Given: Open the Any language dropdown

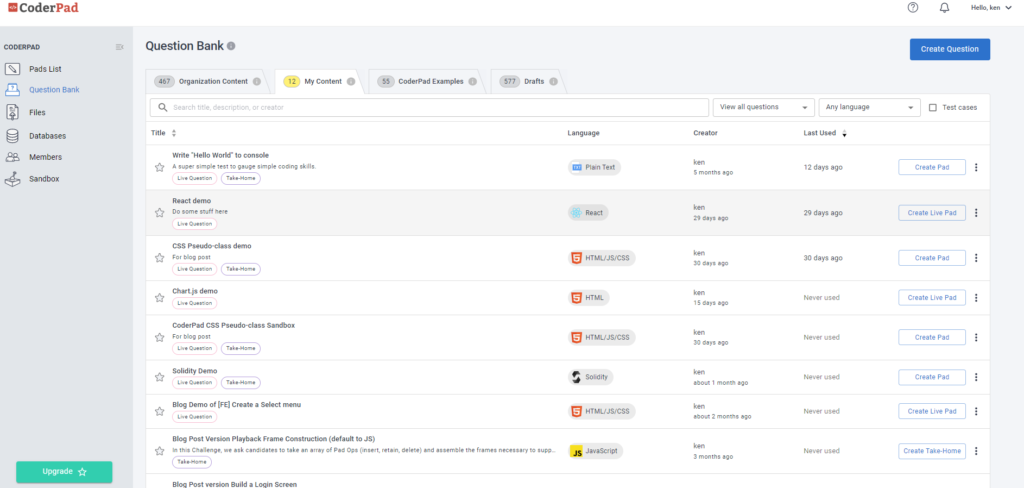Looking at the screenshot, I should (868, 107).
